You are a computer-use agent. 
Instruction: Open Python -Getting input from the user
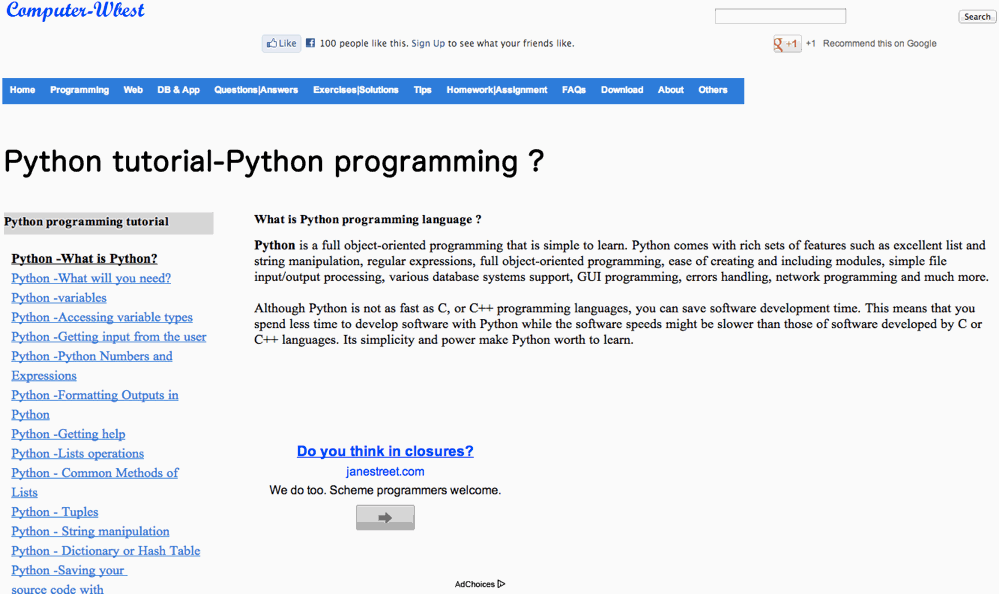coord(109,337)
